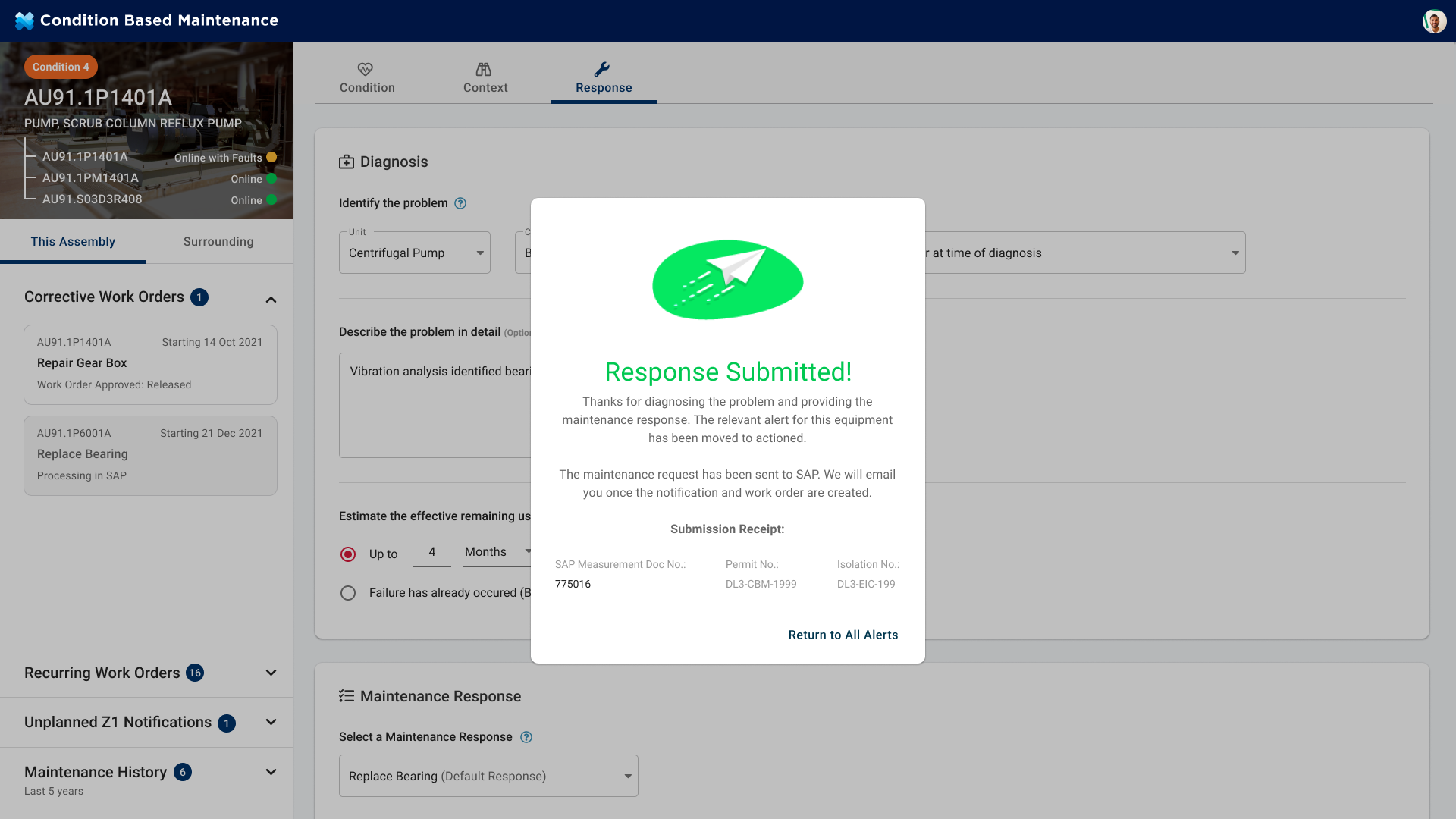The width and height of the screenshot is (1456, 819).
Task: Click help icon beside Select a Maintenance Response
Action: coord(526,737)
